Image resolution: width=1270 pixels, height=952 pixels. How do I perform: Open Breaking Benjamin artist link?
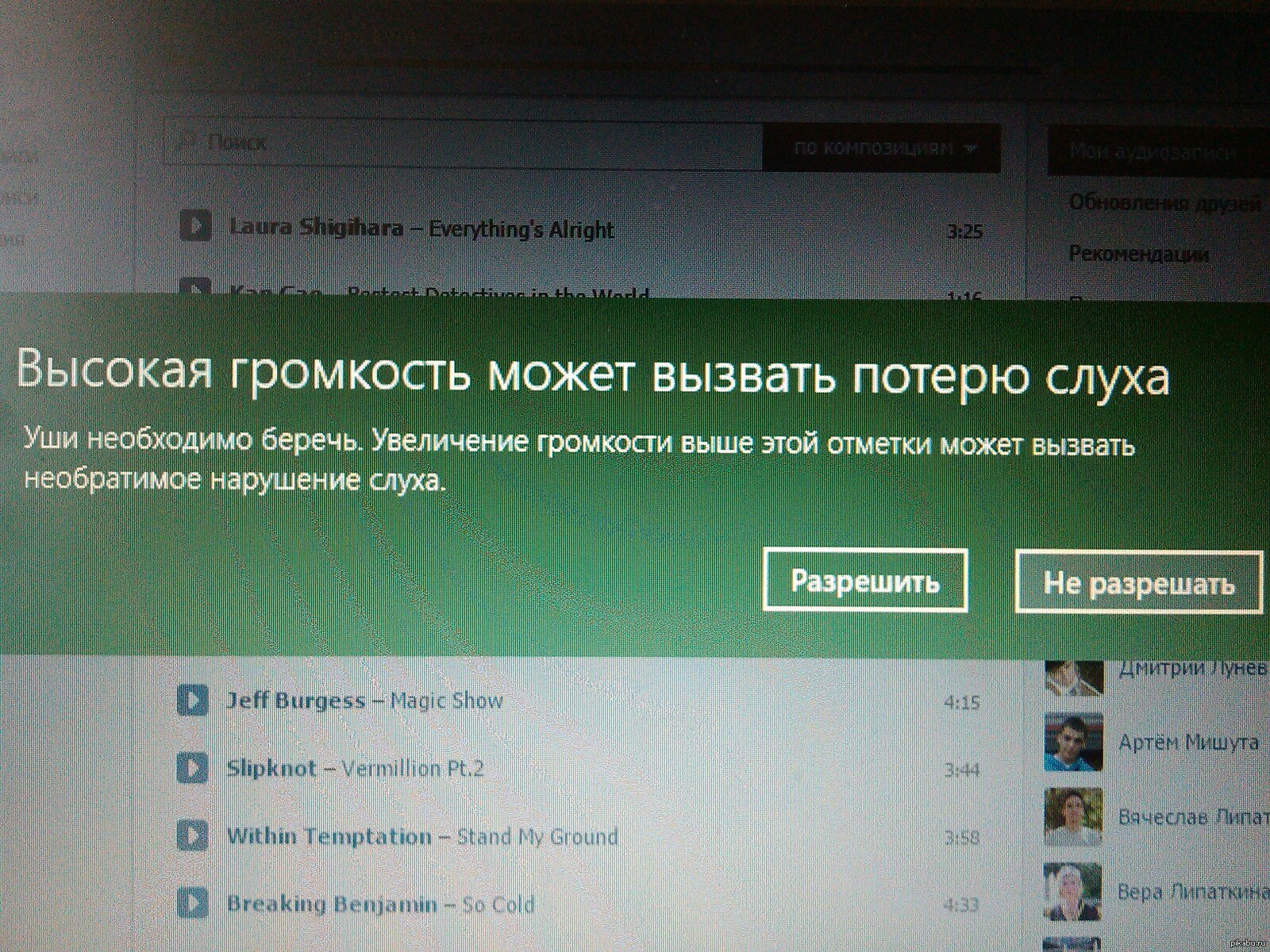tap(332, 904)
